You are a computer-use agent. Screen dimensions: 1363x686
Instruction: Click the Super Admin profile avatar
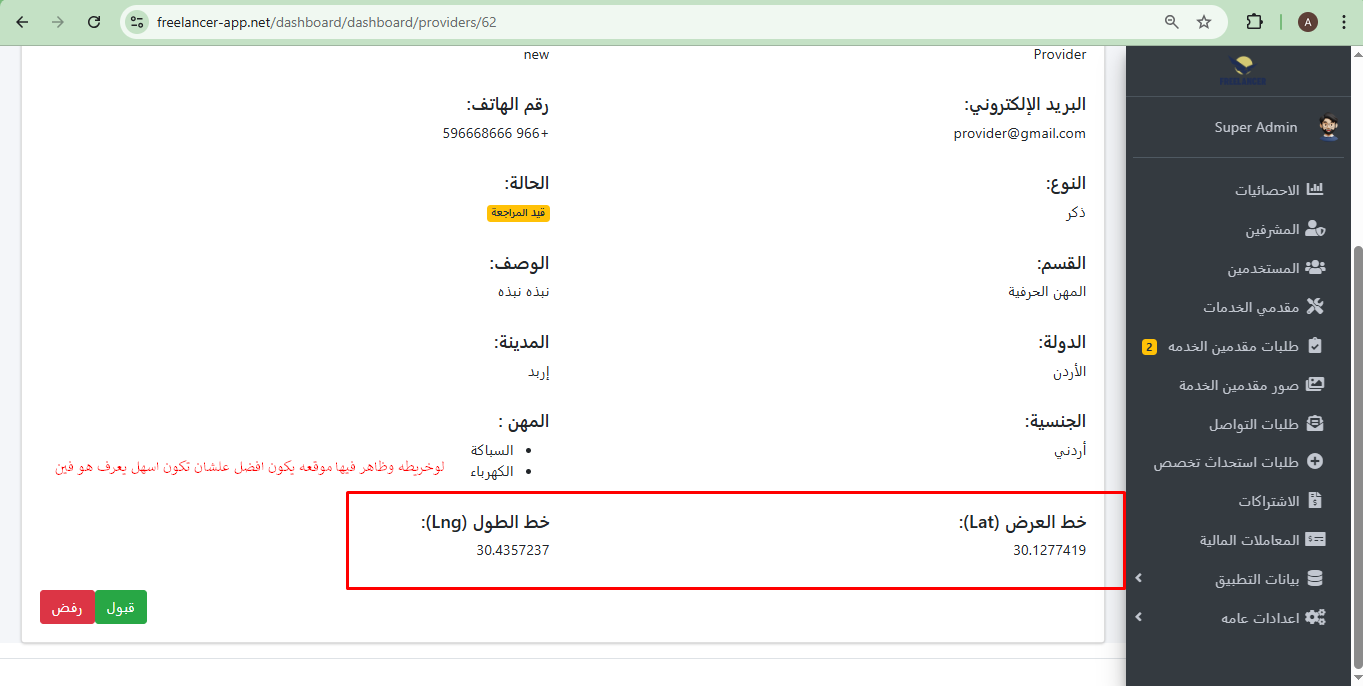(x=1328, y=127)
